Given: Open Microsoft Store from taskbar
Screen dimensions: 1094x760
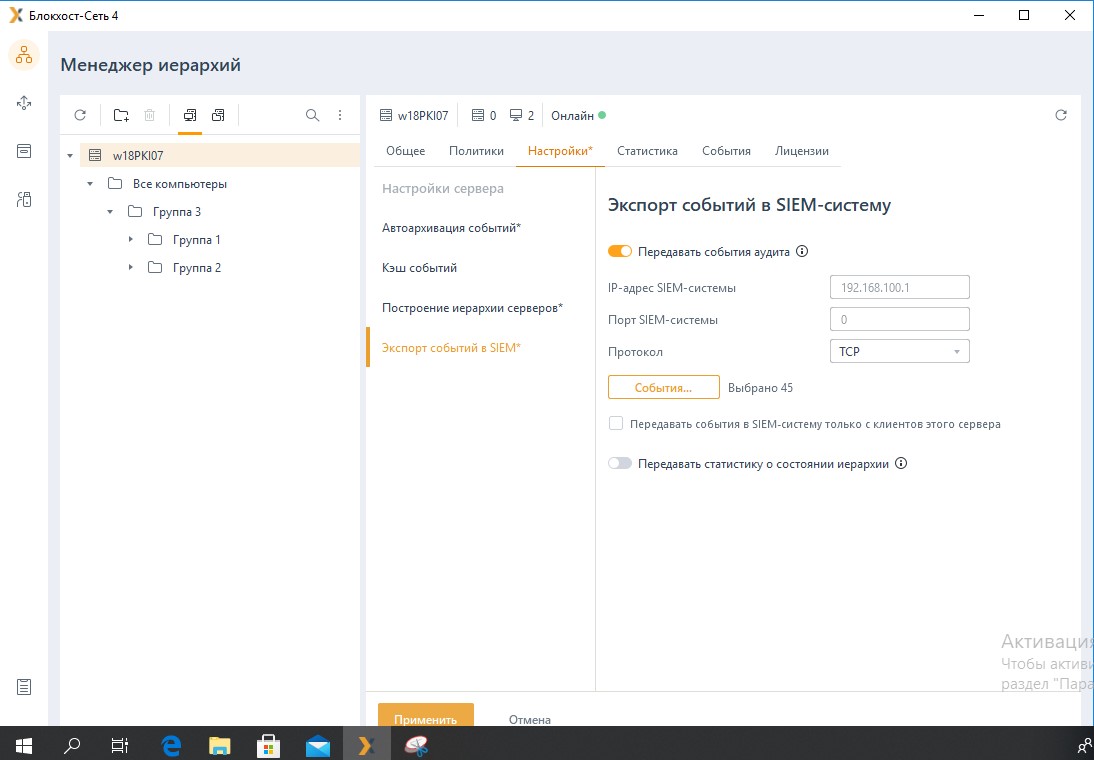Looking at the screenshot, I should 269,746.
